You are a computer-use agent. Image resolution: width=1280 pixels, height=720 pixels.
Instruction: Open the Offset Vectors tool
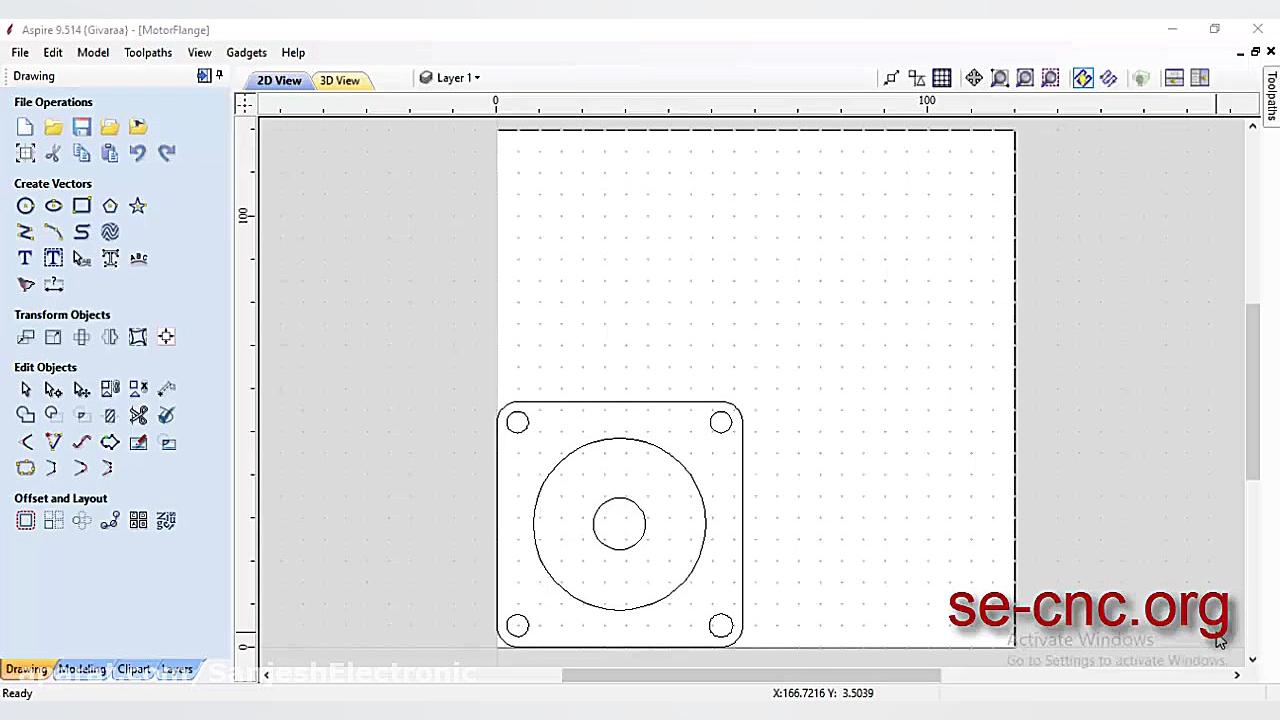[25, 520]
